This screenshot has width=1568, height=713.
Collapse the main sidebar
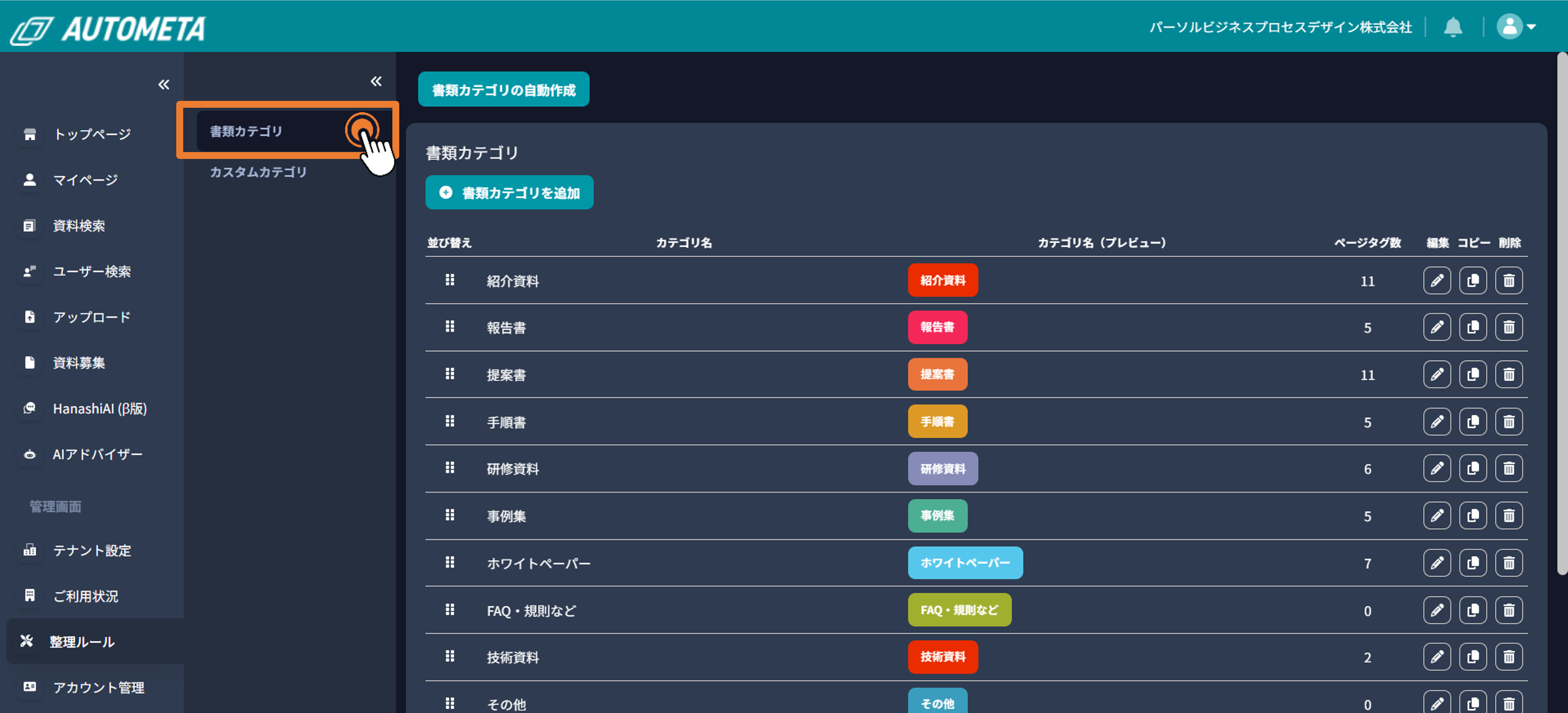164,85
